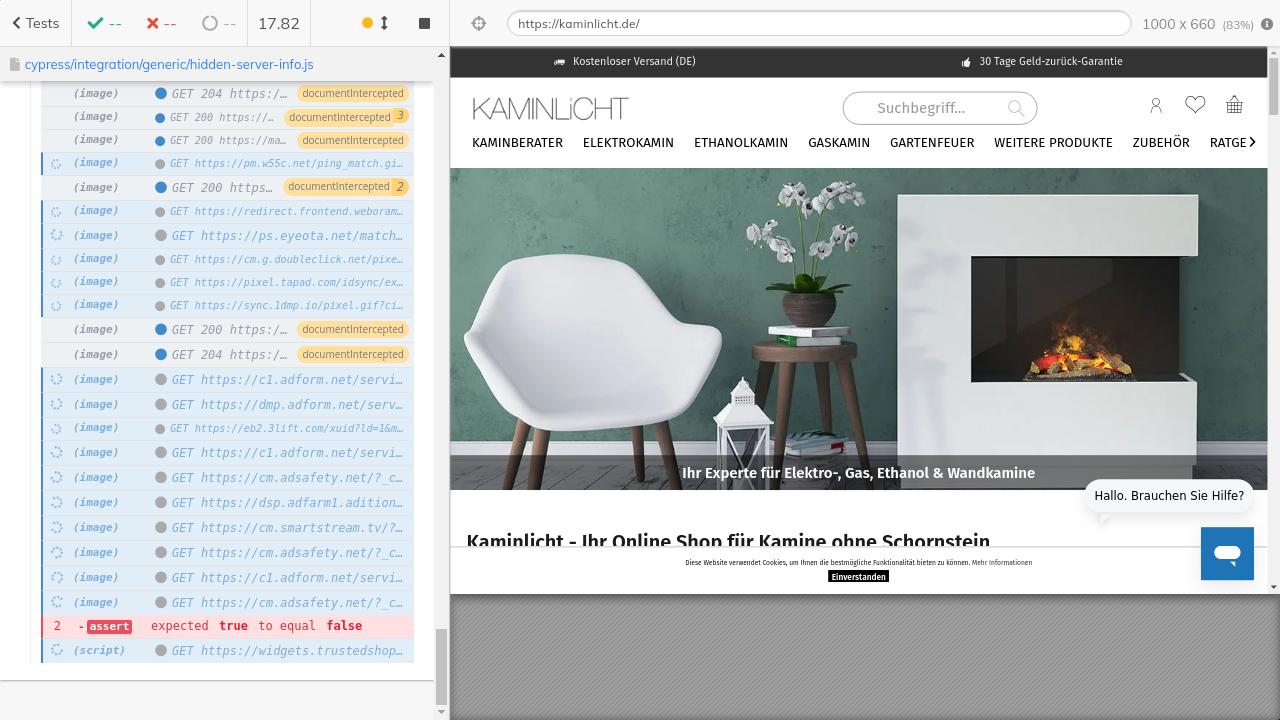This screenshot has width=1280, height=720.
Task: Toggle auto-scrolling arrow icon in Cypress header
Action: click(384, 23)
